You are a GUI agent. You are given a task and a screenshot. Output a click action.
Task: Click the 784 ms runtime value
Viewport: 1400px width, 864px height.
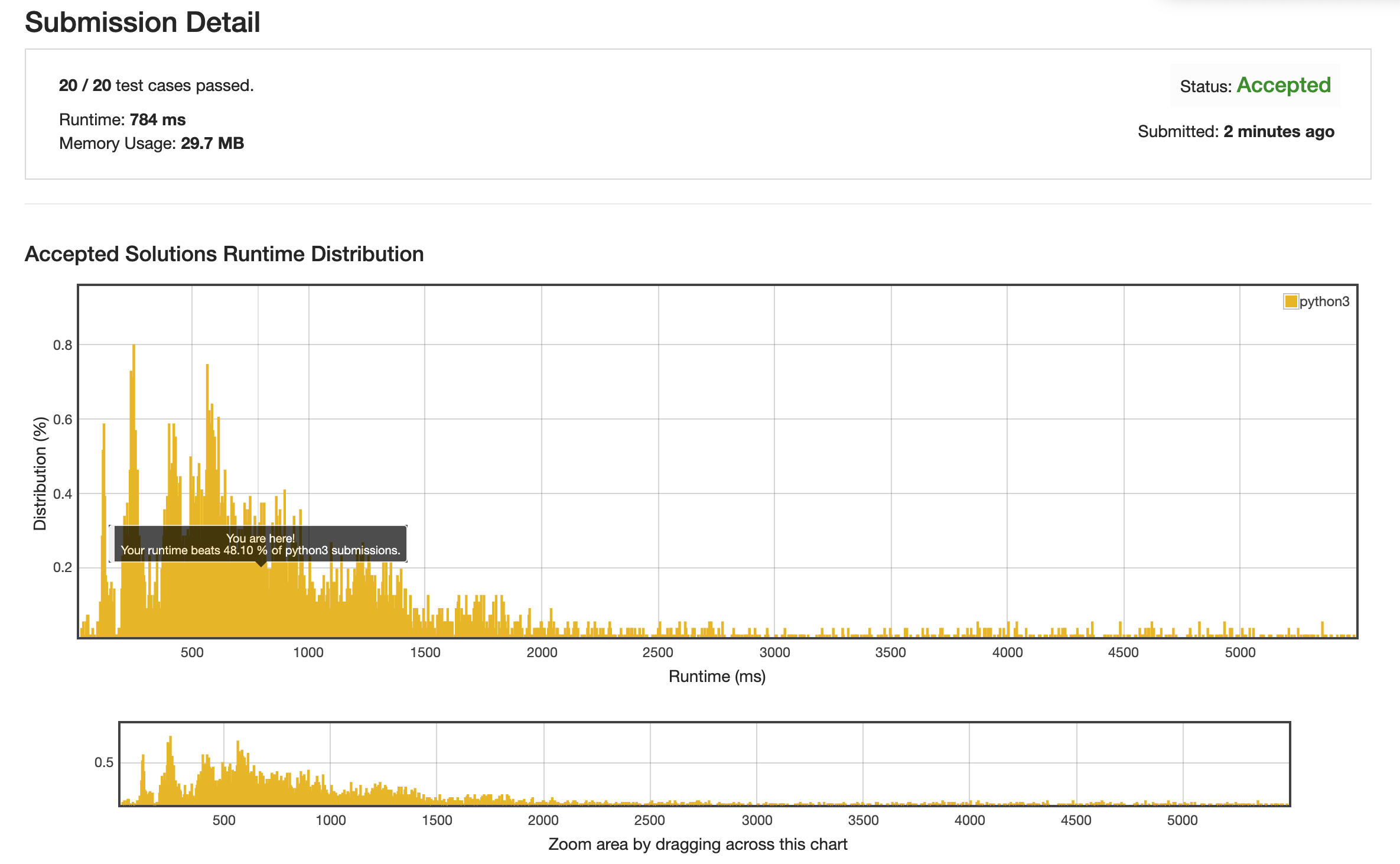coord(157,119)
